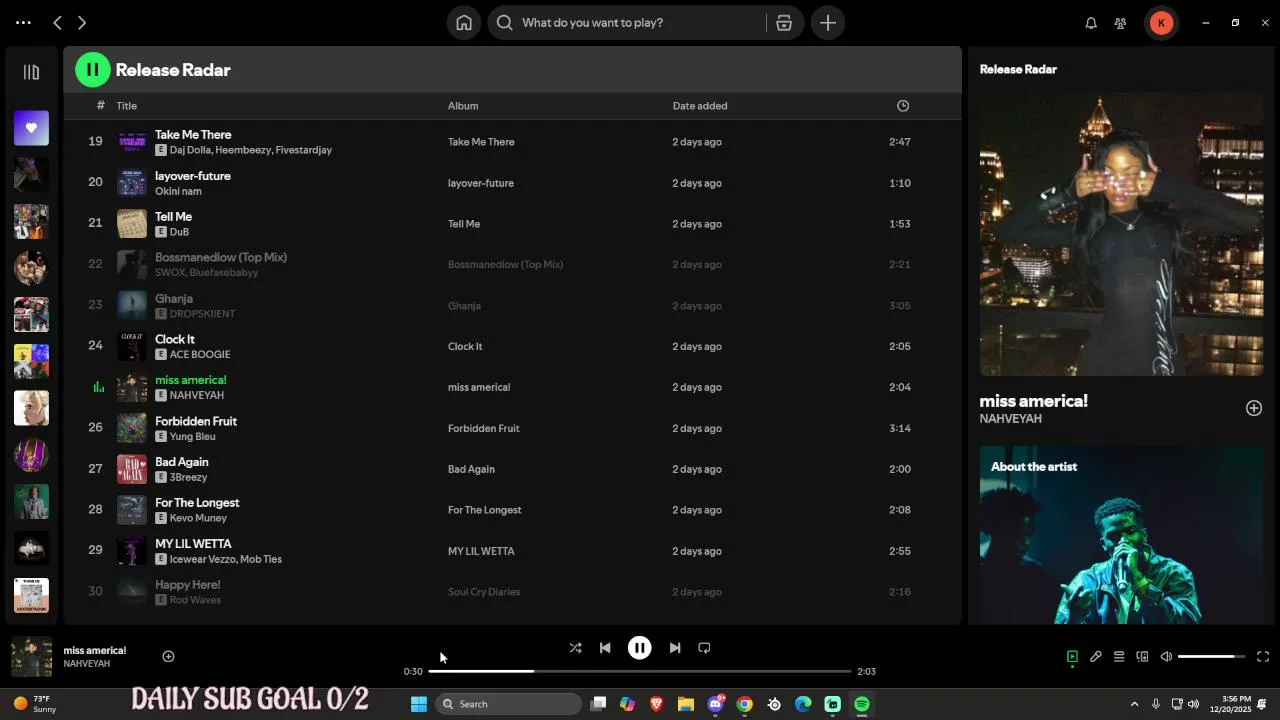Open the Brave browser taskbar icon

pyautogui.click(x=657, y=704)
